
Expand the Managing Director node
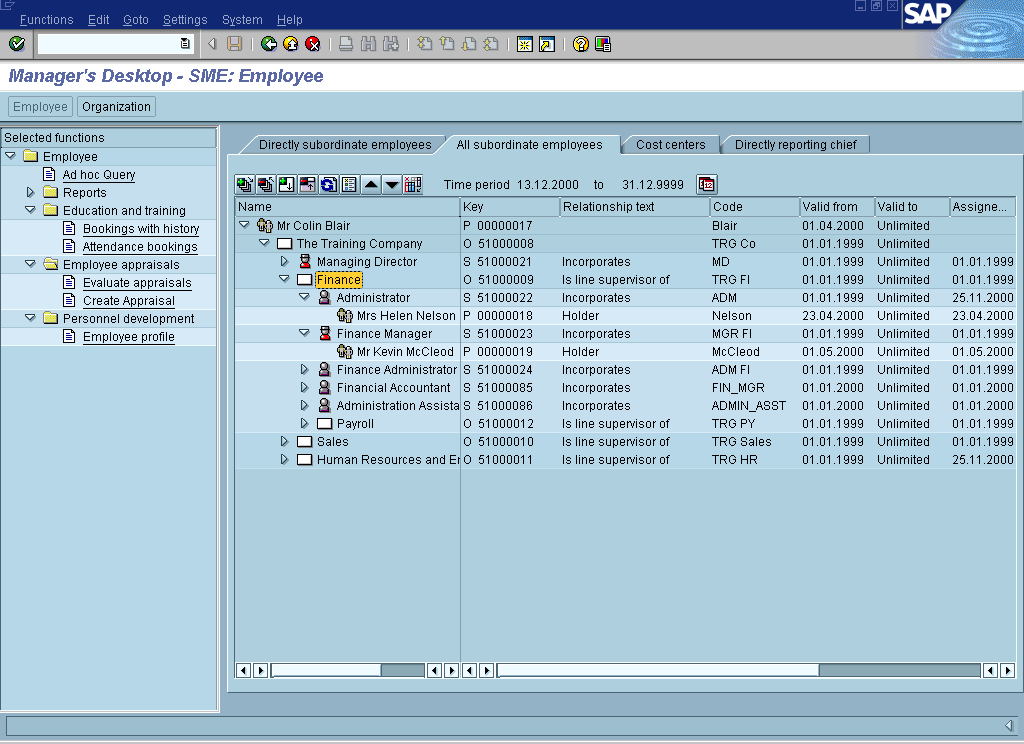point(284,261)
